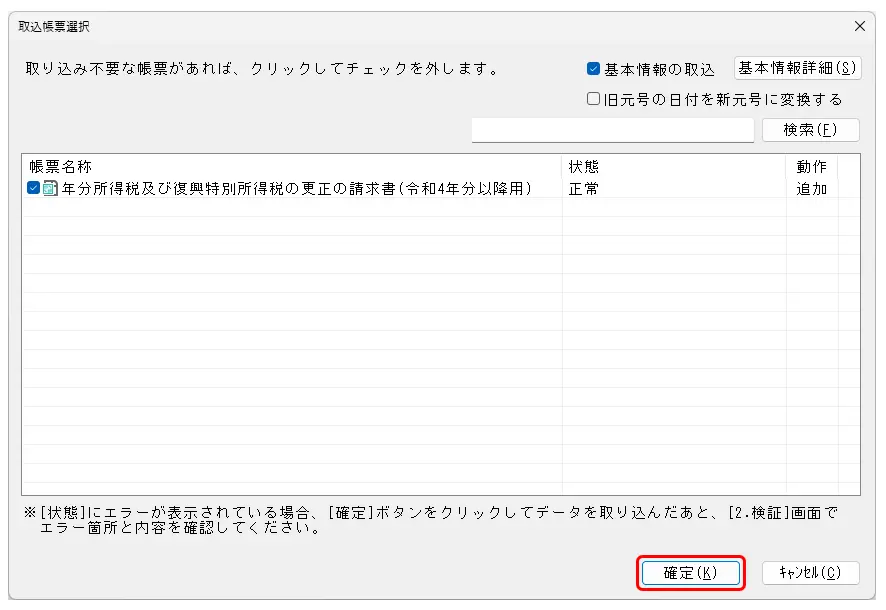Click the document icon beside the form name
The height and width of the screenshot is (610, 886).
pyautogui.click(x=50, y=188)
